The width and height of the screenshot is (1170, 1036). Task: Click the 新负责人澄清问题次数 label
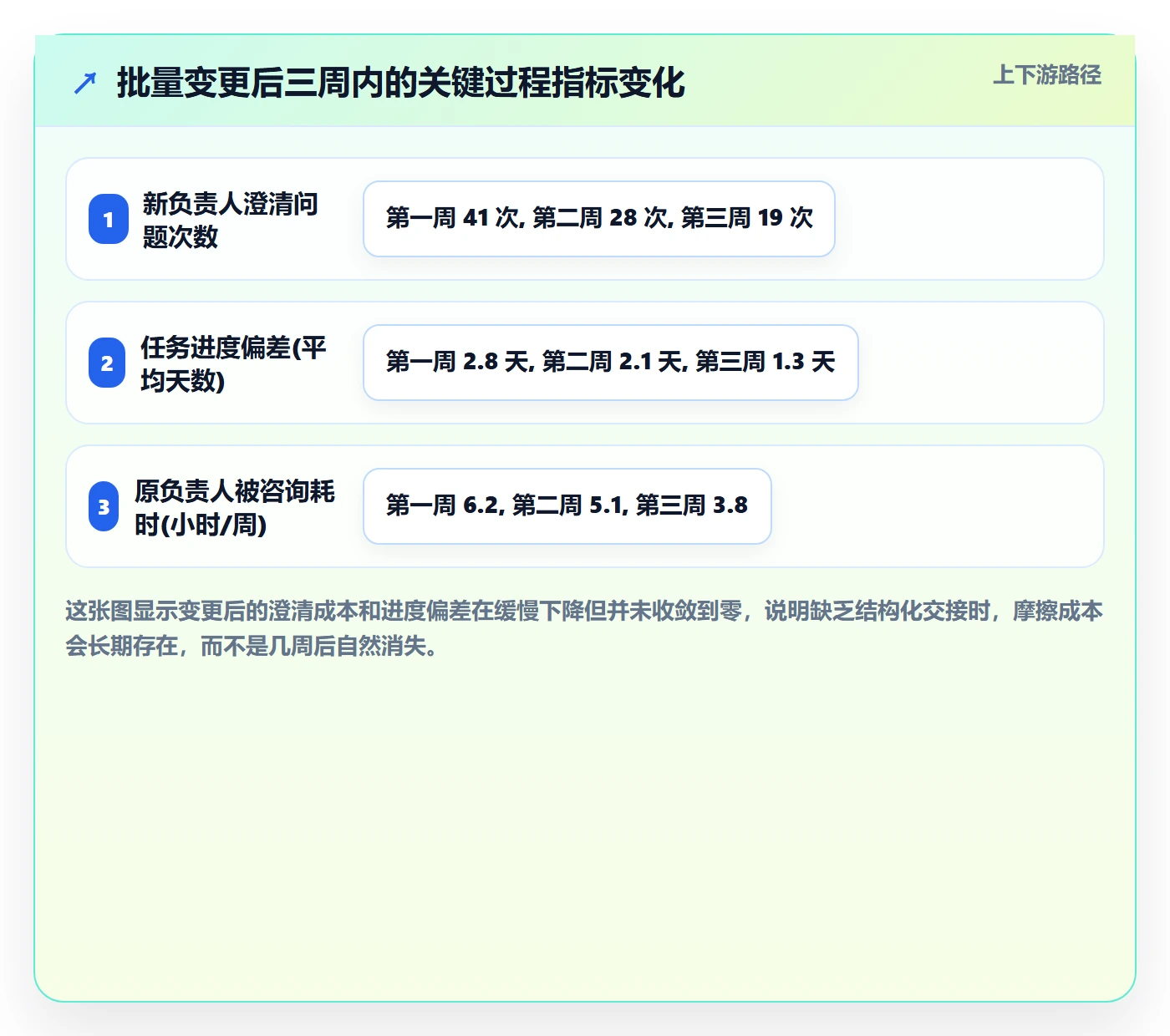tap(230, 220)
